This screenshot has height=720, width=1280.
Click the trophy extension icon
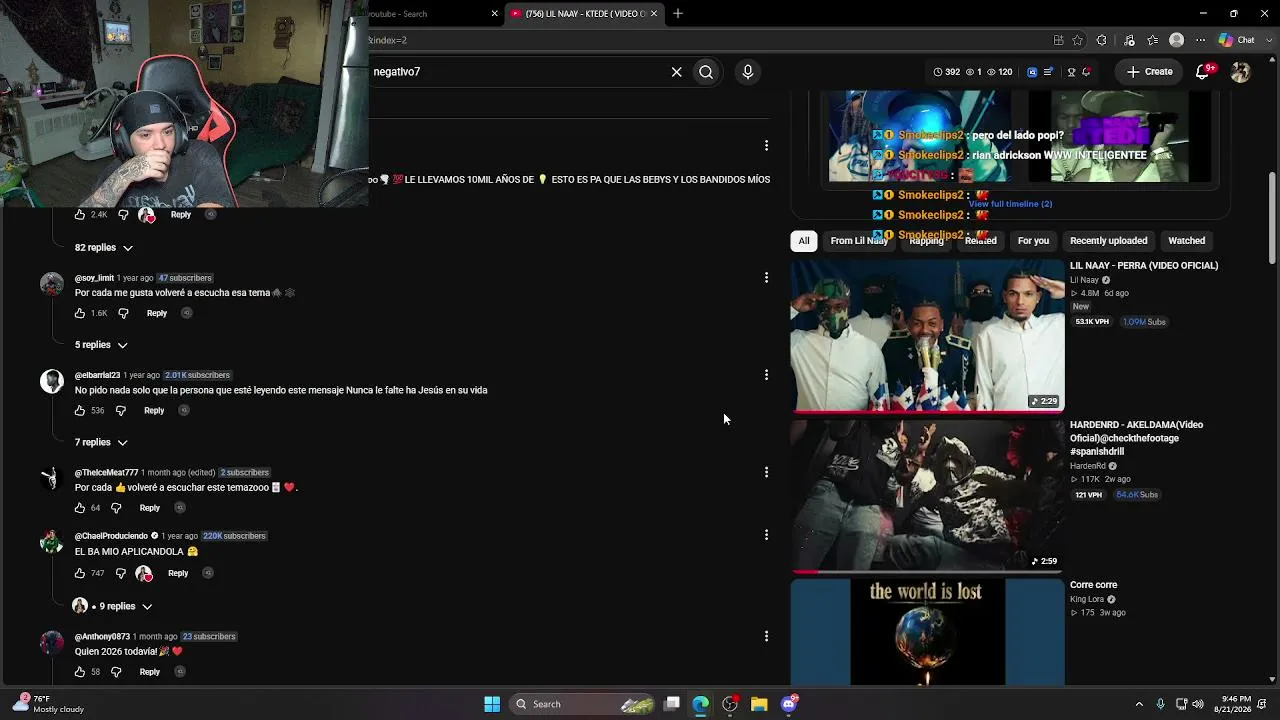click(1071, 72)
